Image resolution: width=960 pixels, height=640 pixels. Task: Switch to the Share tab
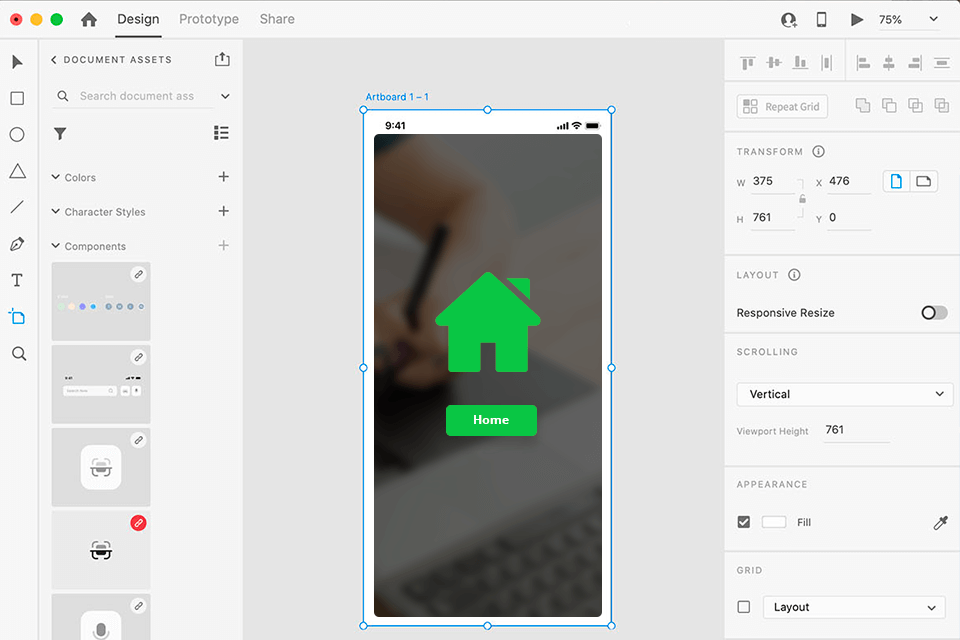point(277,19)
